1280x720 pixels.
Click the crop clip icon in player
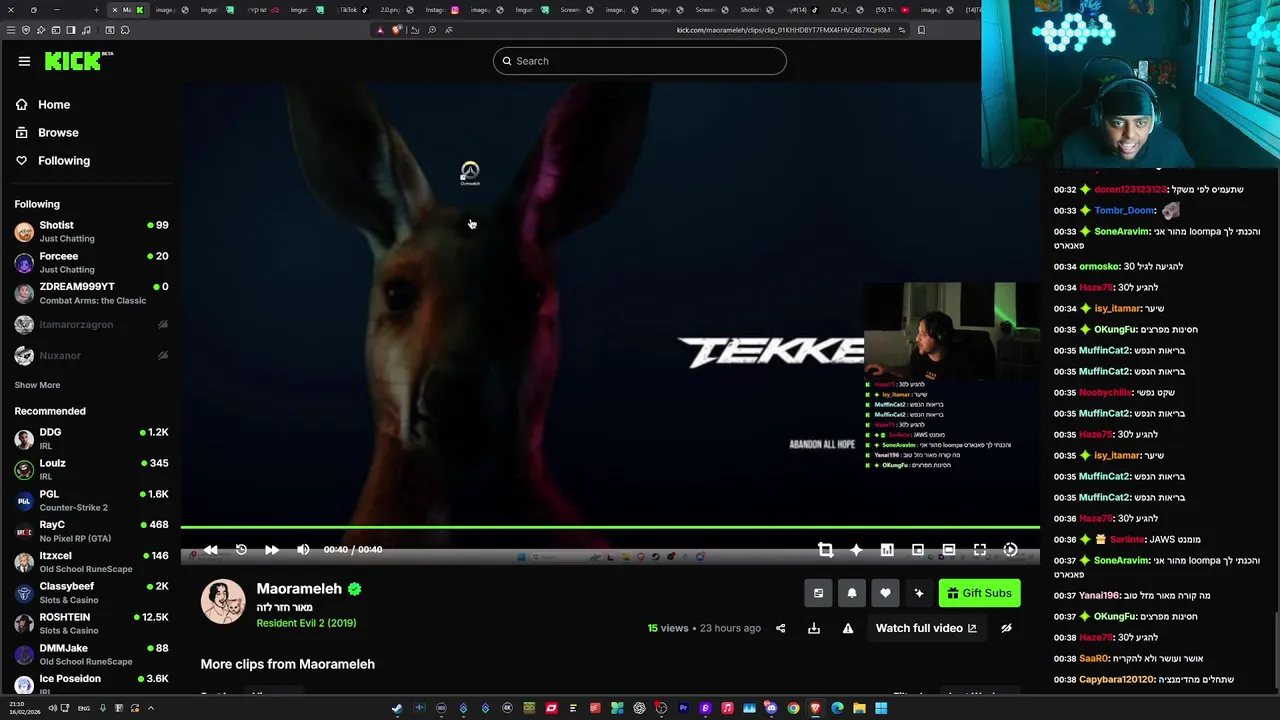tap(825, 549)
